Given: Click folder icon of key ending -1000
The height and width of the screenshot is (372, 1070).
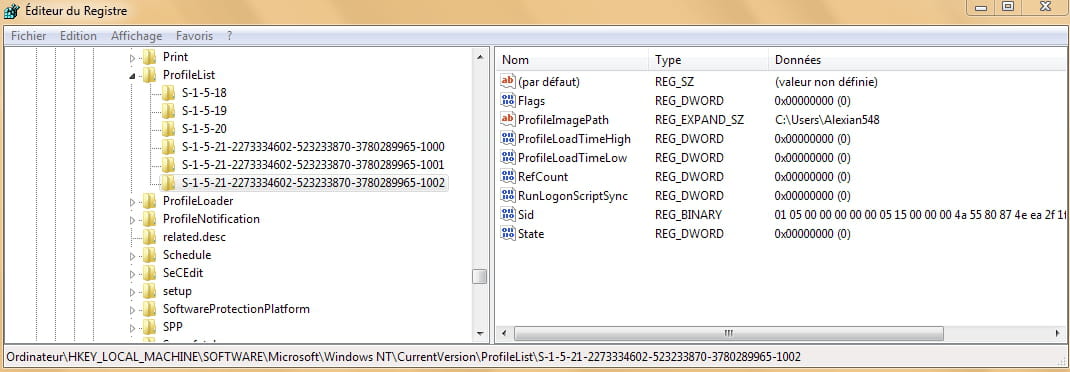Looking at the screenshot, I should coord(169,147).
